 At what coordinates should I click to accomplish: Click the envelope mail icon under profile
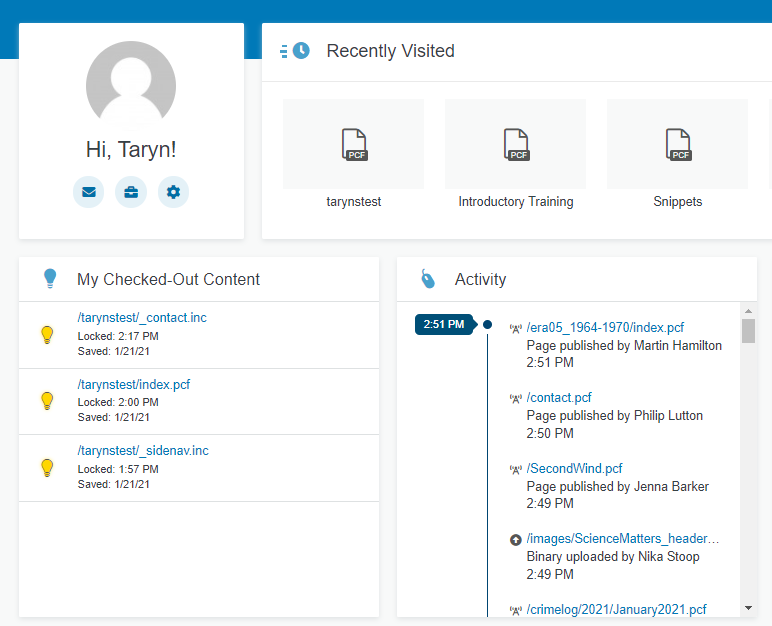tap(88, 192)
